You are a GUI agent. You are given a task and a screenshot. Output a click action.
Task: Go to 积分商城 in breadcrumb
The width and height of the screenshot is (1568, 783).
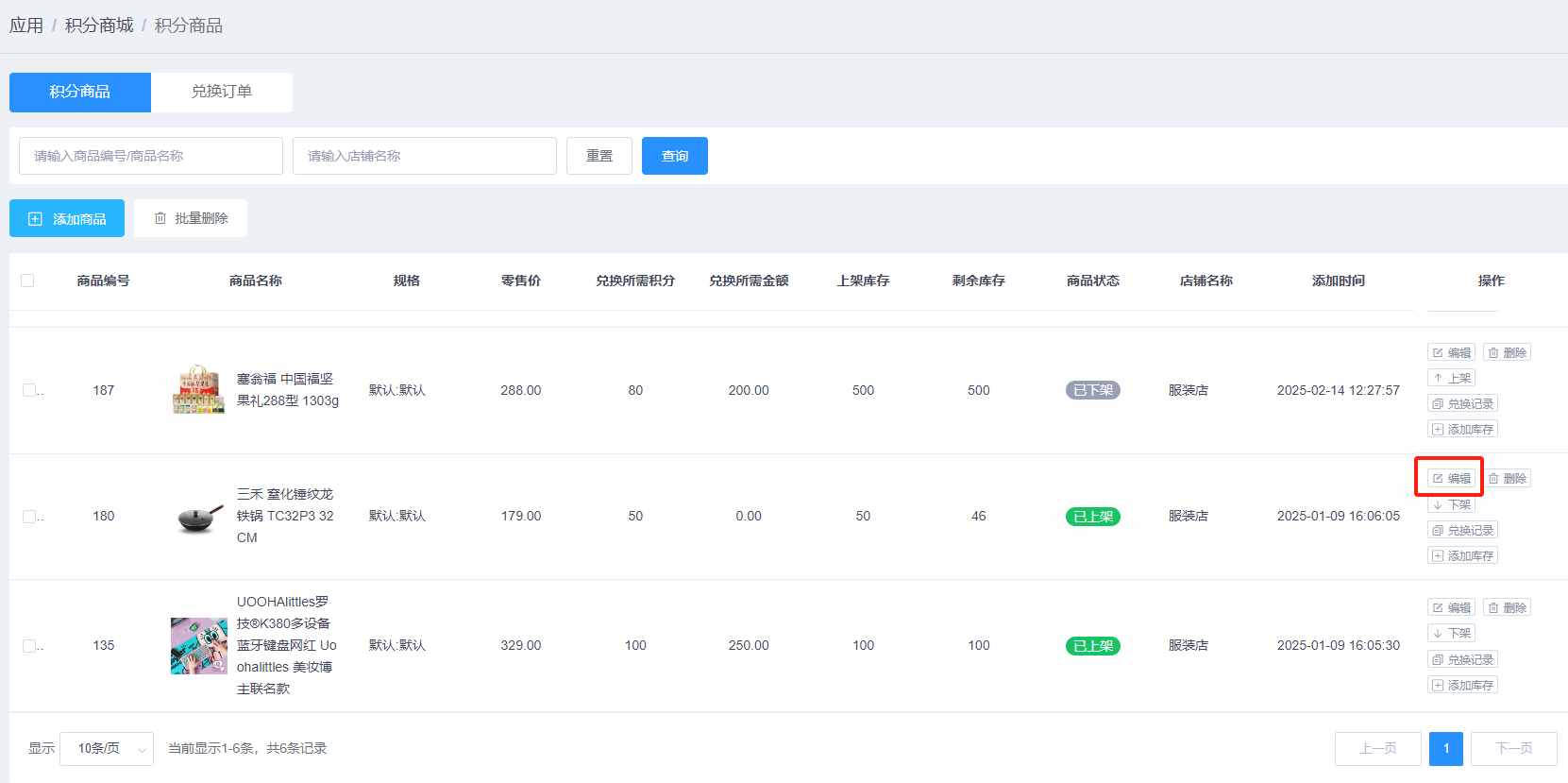(99, 26)
